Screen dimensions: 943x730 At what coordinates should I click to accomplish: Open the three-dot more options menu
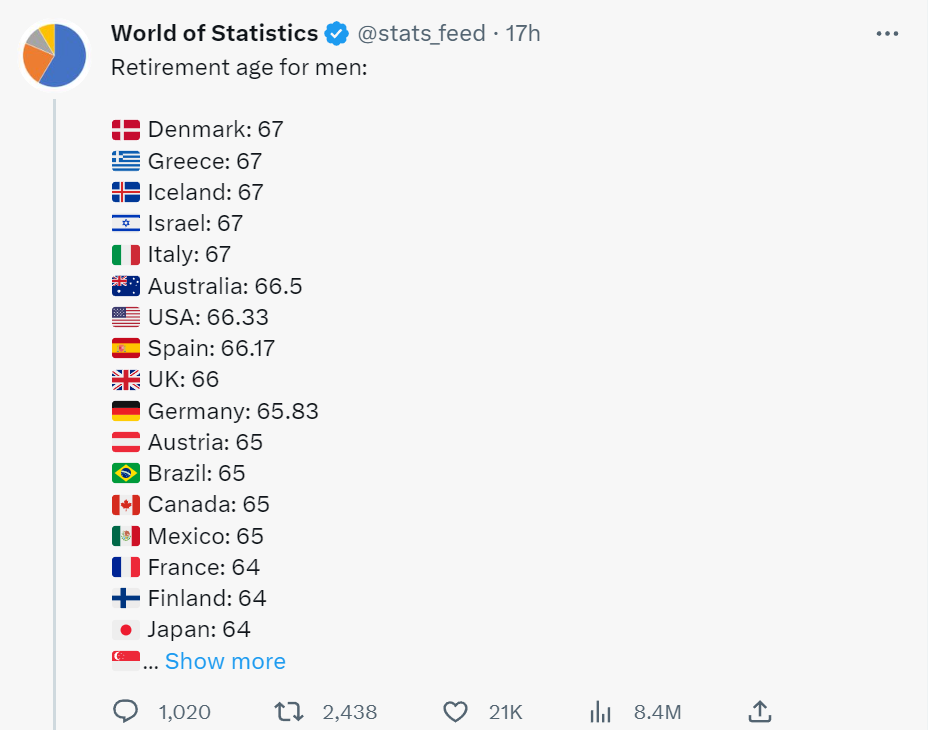tap(887, 33)
